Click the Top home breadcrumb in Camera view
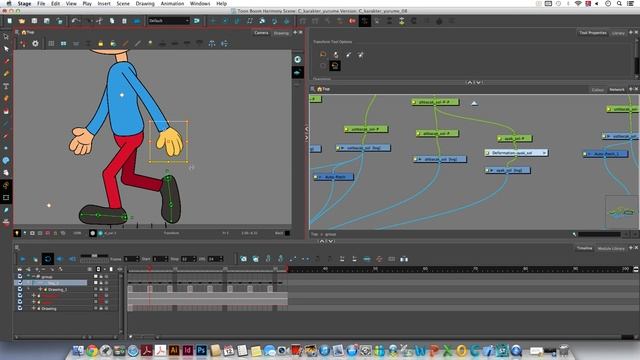The image size is (640, 360). 27,32
